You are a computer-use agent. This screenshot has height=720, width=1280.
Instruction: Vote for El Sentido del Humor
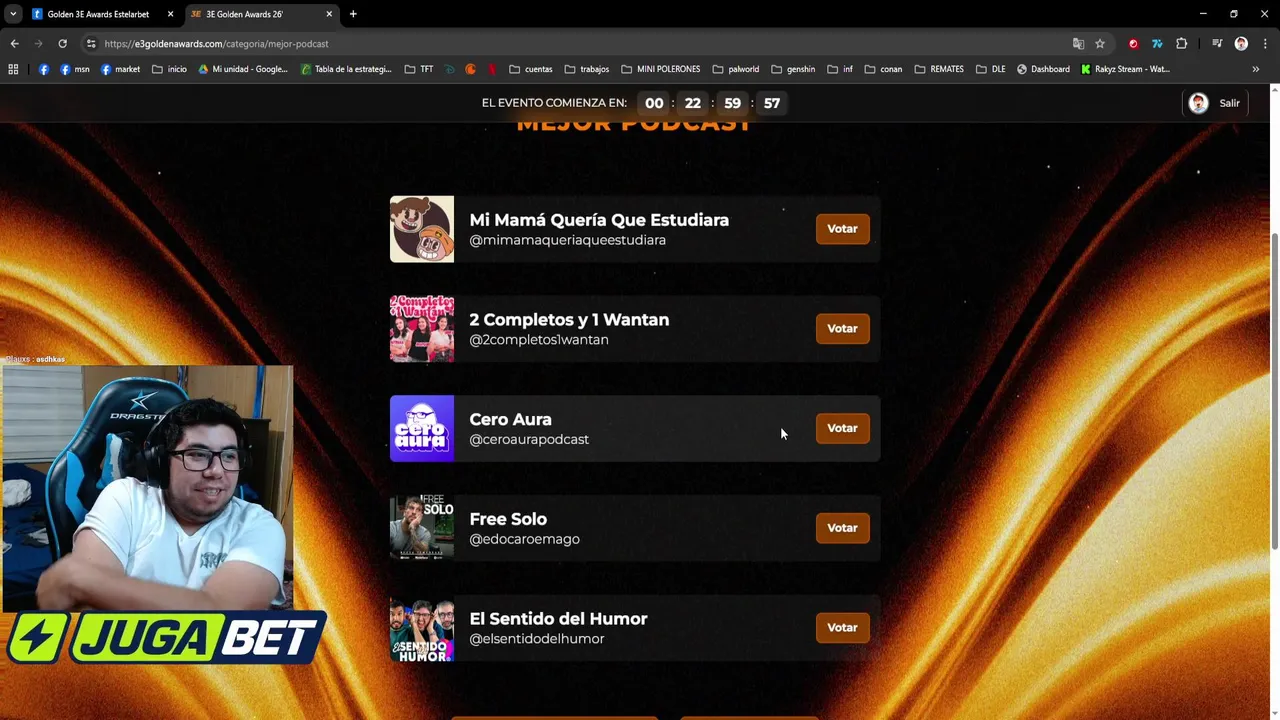pos(842,627)
